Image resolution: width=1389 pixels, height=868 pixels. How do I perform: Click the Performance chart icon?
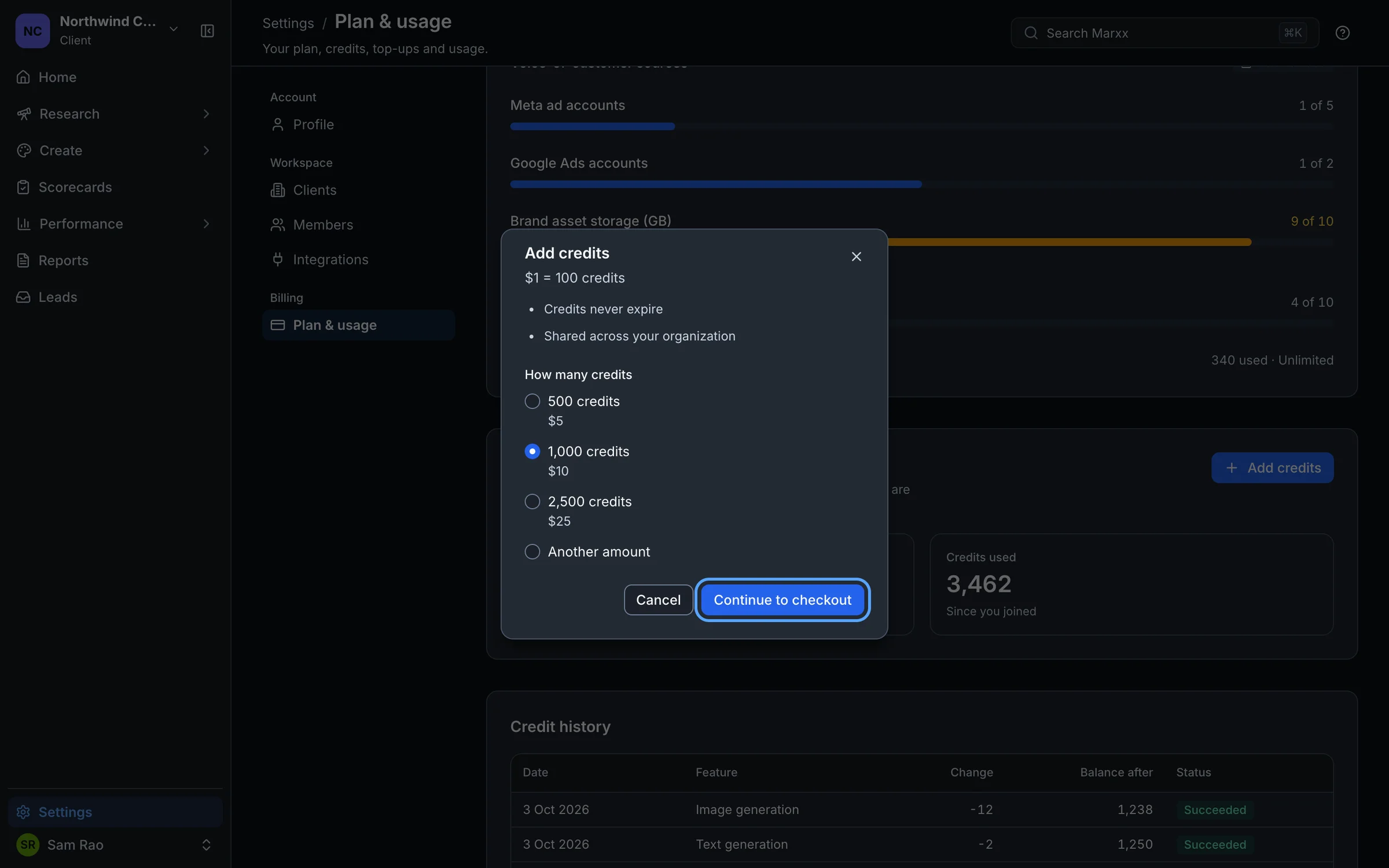pos(23,224)
